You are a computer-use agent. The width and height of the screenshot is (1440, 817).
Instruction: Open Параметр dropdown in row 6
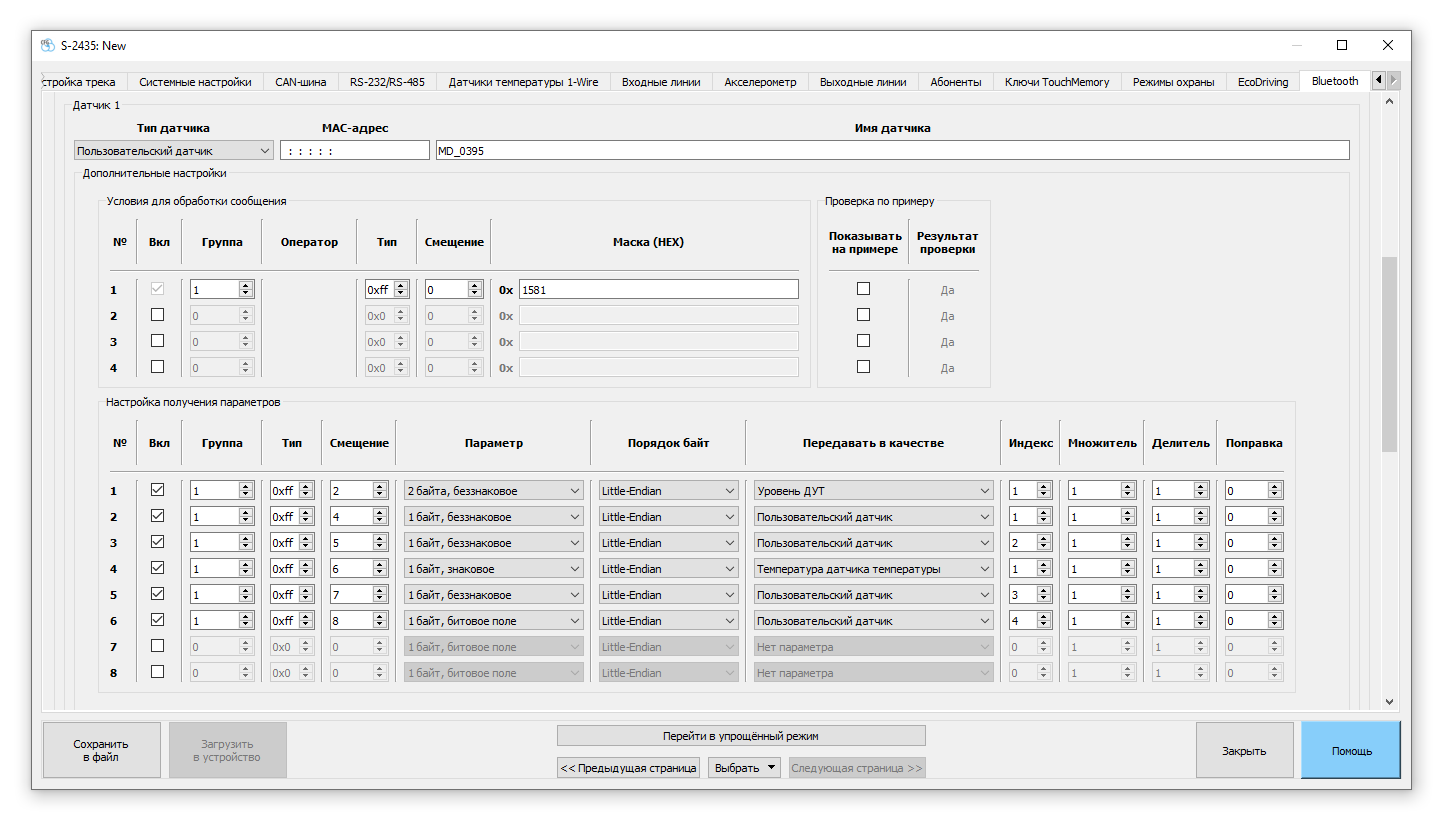point(493,621)
